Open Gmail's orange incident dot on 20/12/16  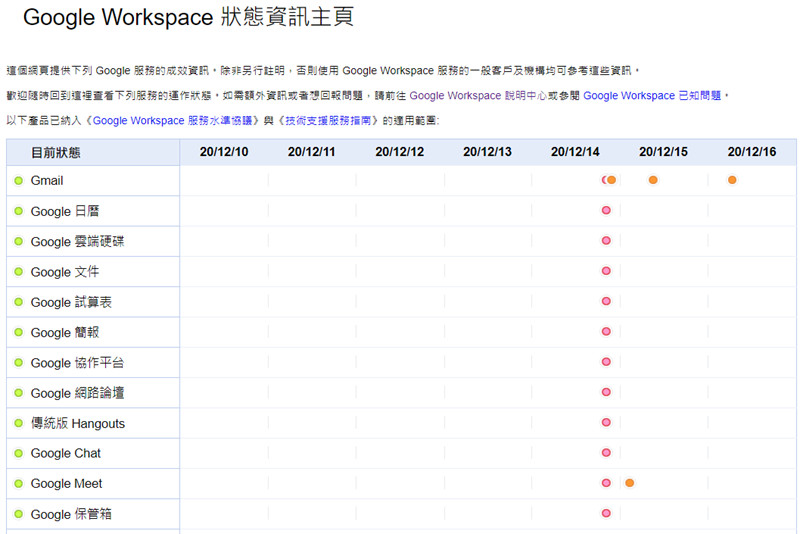(732, 180)
